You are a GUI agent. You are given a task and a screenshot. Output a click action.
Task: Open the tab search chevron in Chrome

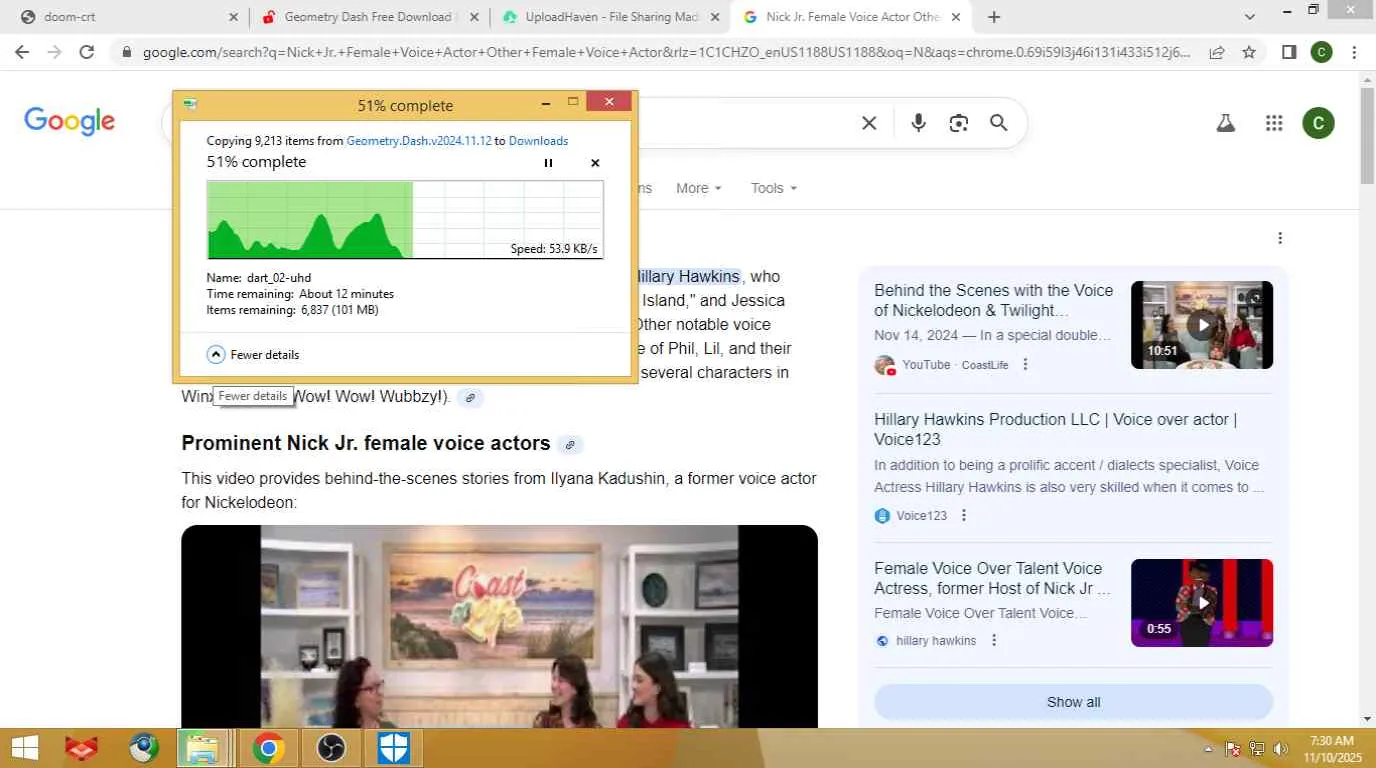coord(1250,17)
